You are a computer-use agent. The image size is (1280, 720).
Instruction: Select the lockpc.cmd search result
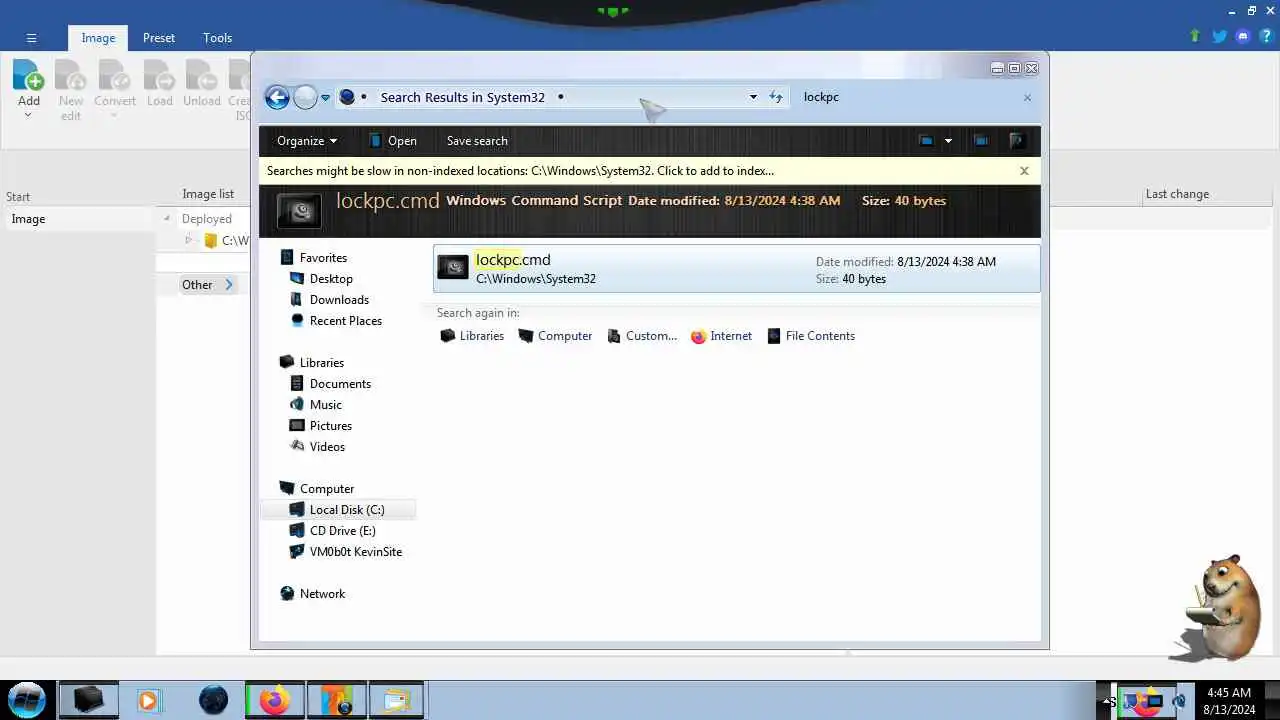736,269
